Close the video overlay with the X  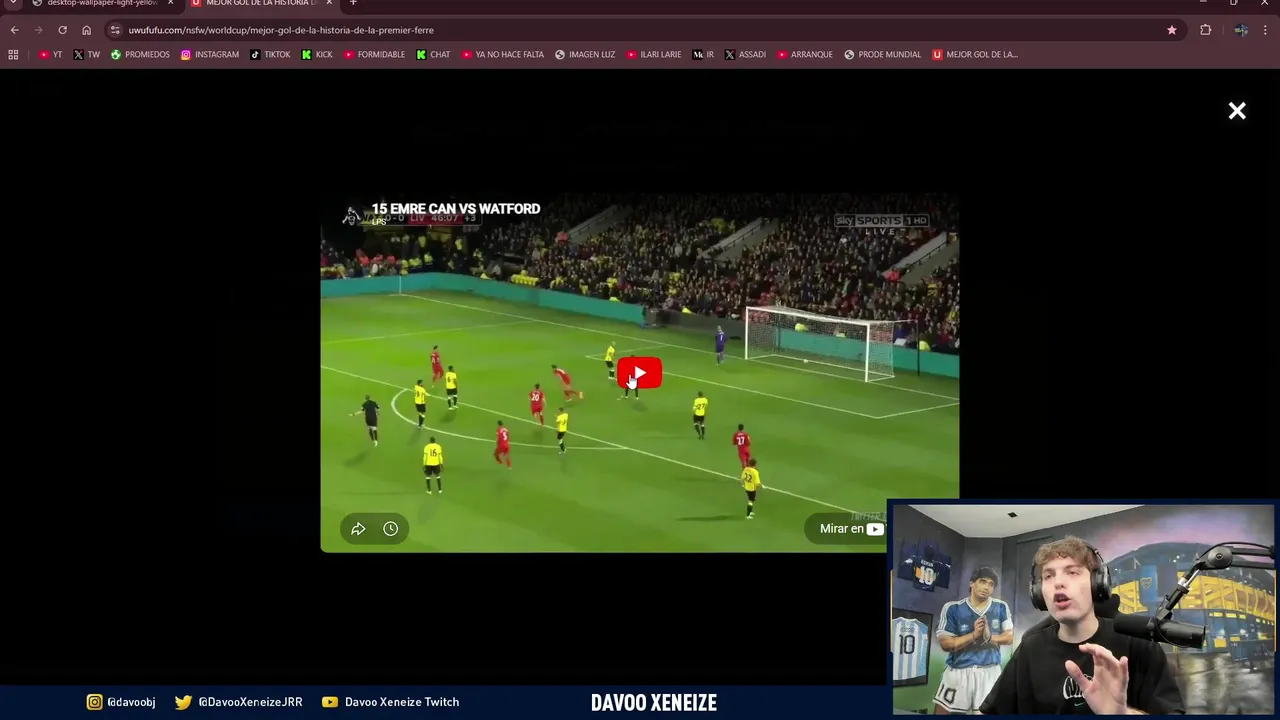1237,111
